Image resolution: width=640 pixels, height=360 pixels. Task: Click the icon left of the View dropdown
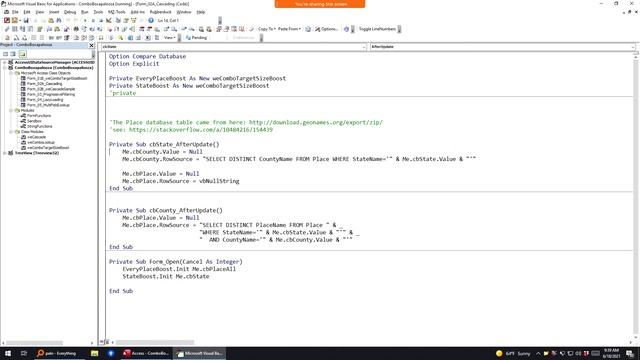157,38
